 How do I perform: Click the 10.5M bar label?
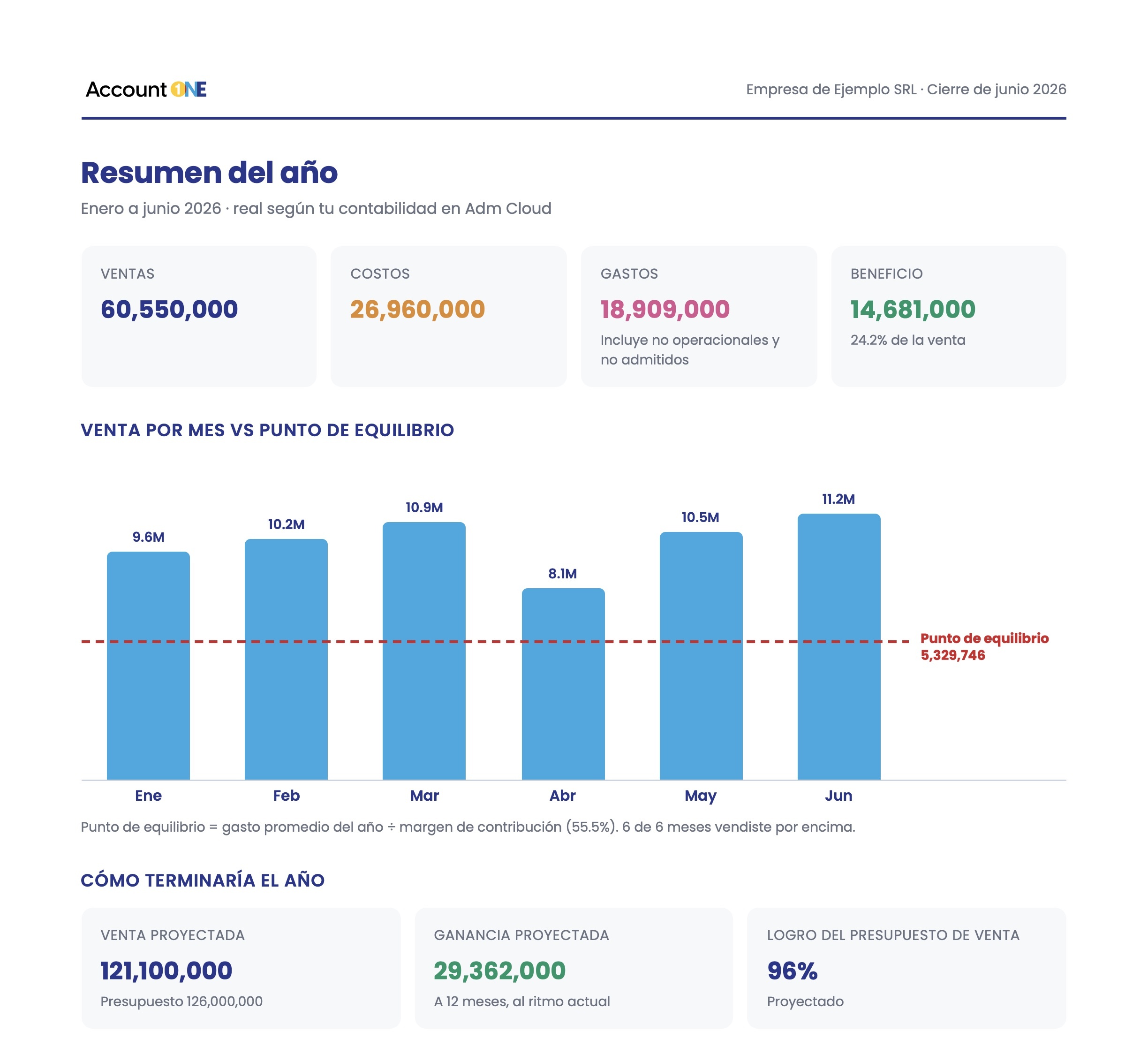701,517
